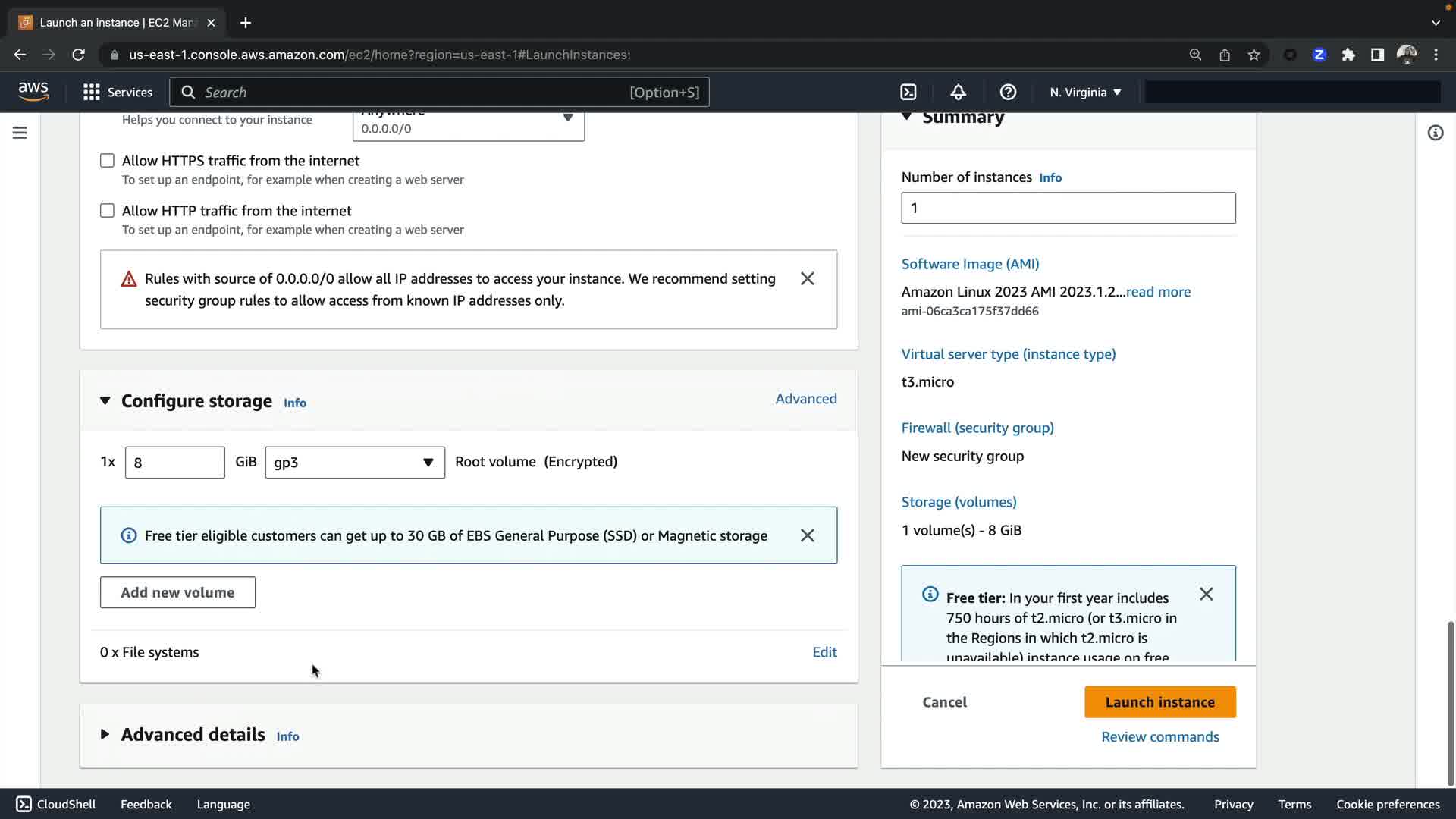Image resolution: width=1456 pixels, height=819 pixels.
Task: Open the gp3 volume type dropdown
Action: [x=354, y=463]
